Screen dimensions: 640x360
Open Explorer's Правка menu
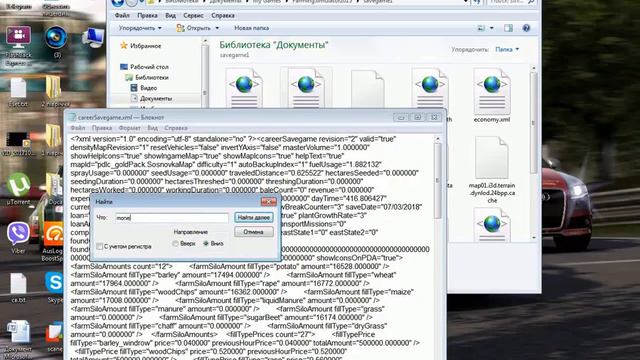pos(147,16)
